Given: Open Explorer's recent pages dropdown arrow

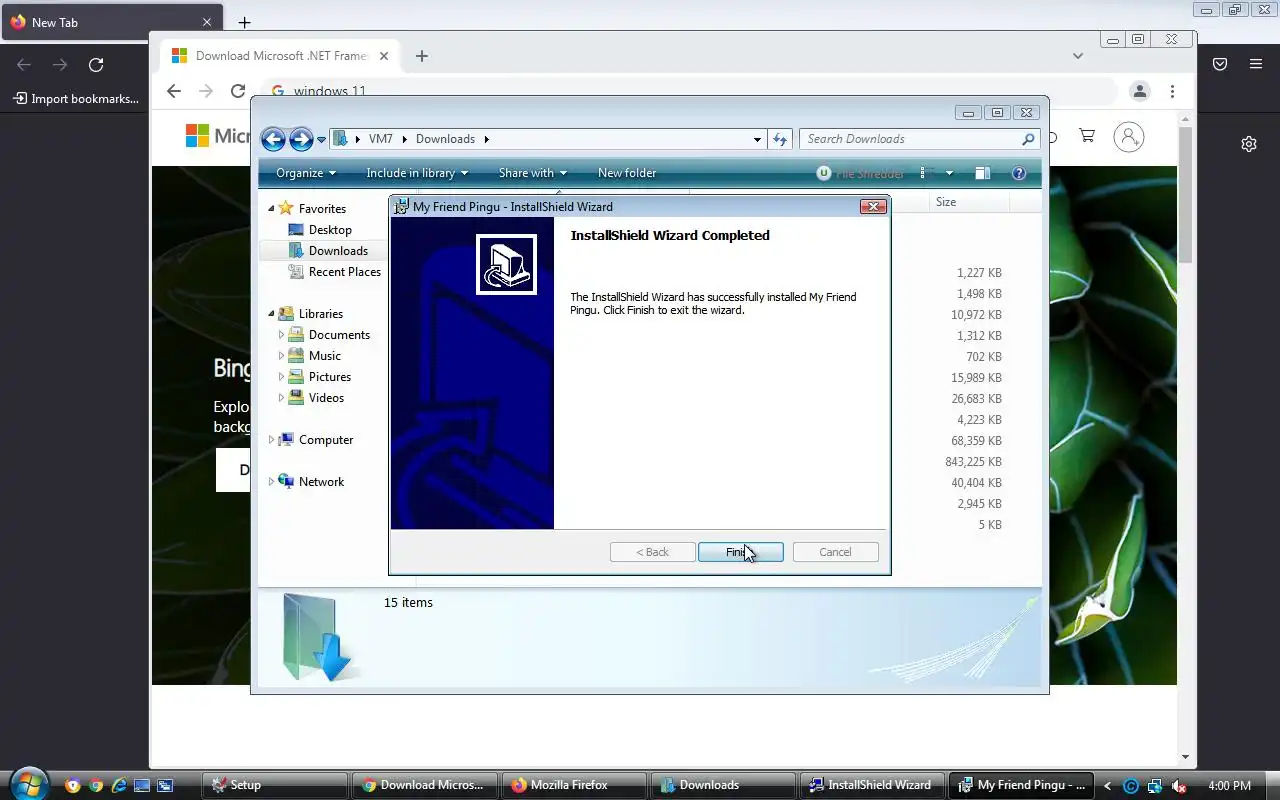Looking at the screenshot, I should pyautogui.click(x=321, y=140).
